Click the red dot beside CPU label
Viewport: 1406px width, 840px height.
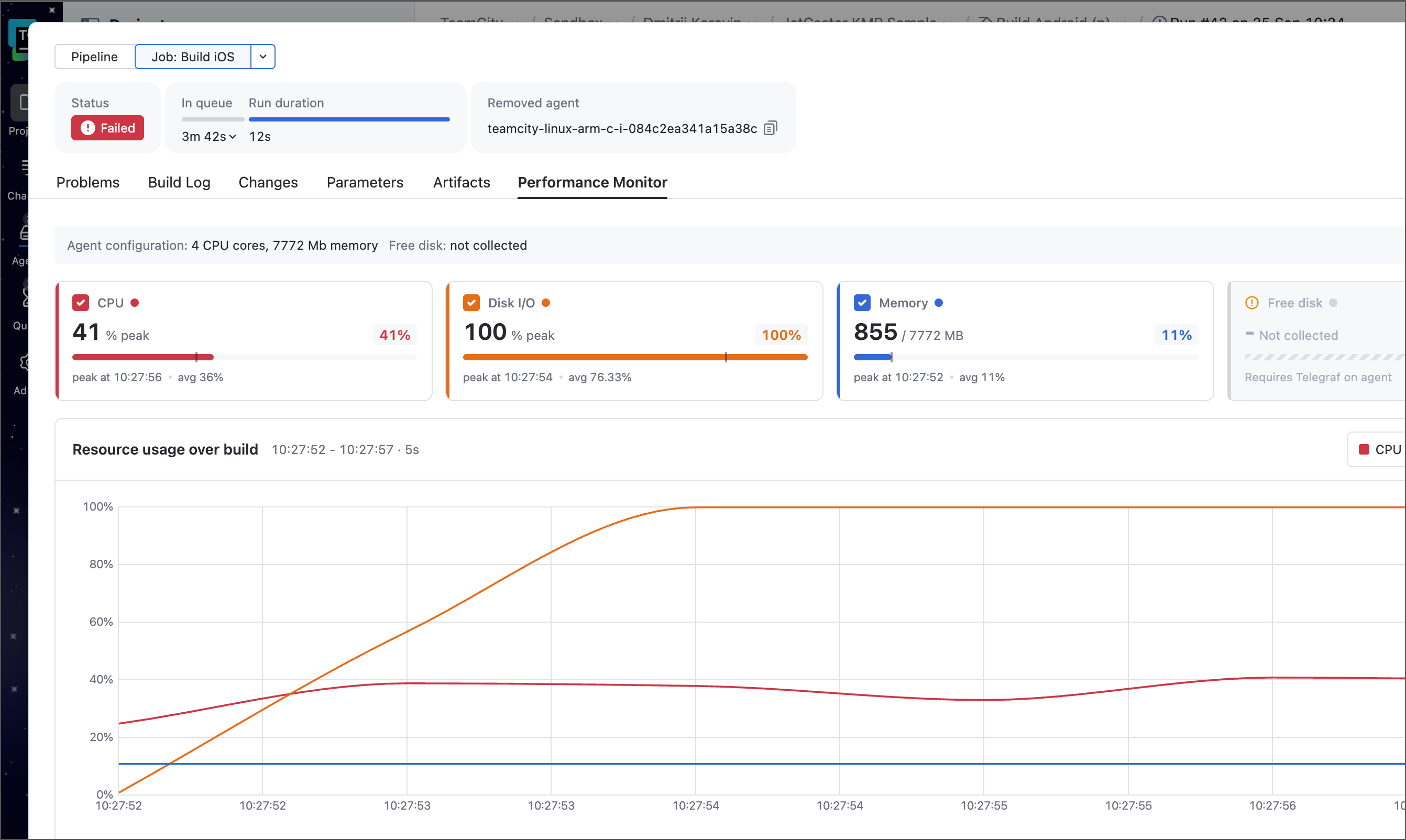pos(135,303)
